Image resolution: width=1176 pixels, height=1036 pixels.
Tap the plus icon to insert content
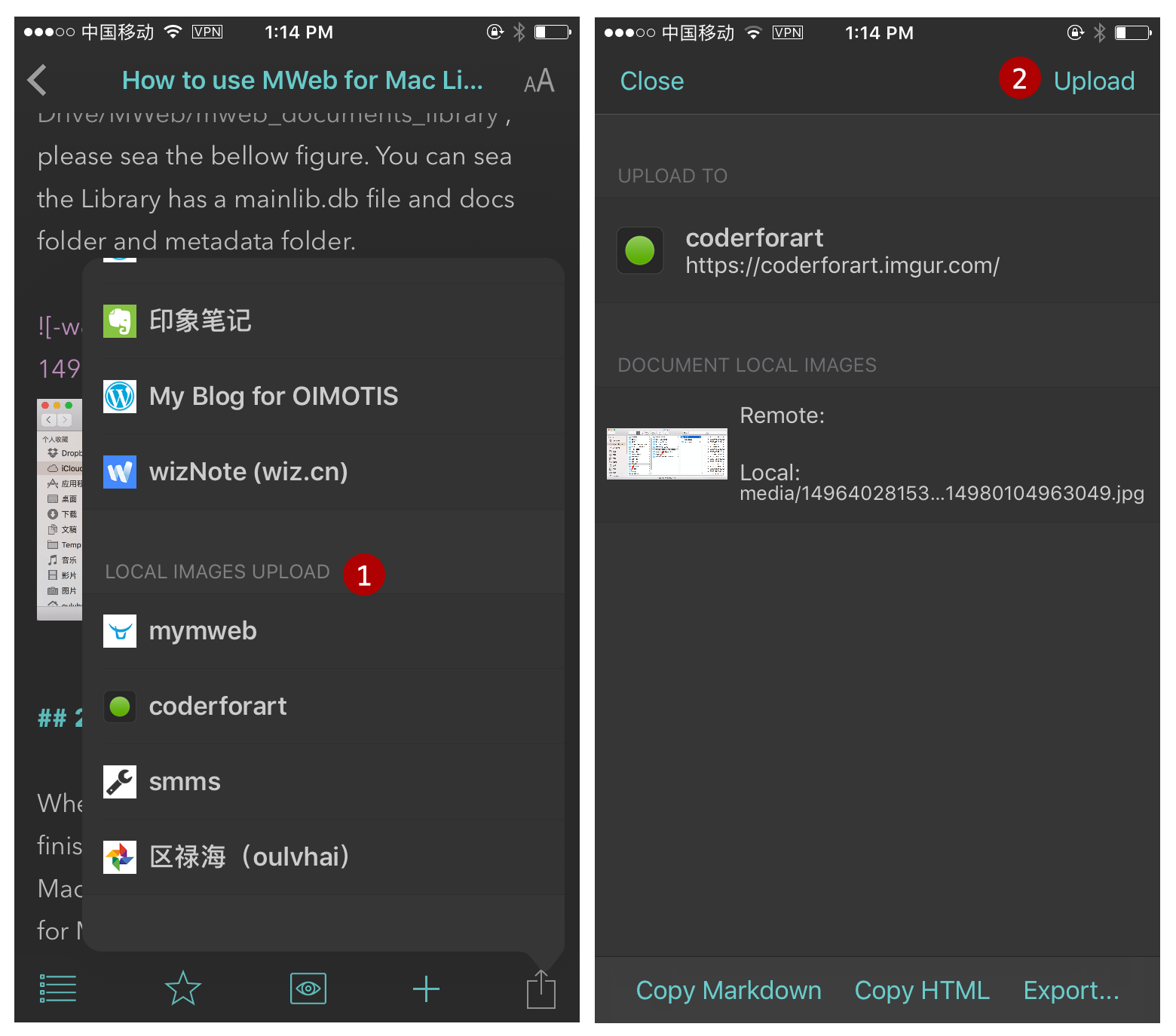pos(425,988)
